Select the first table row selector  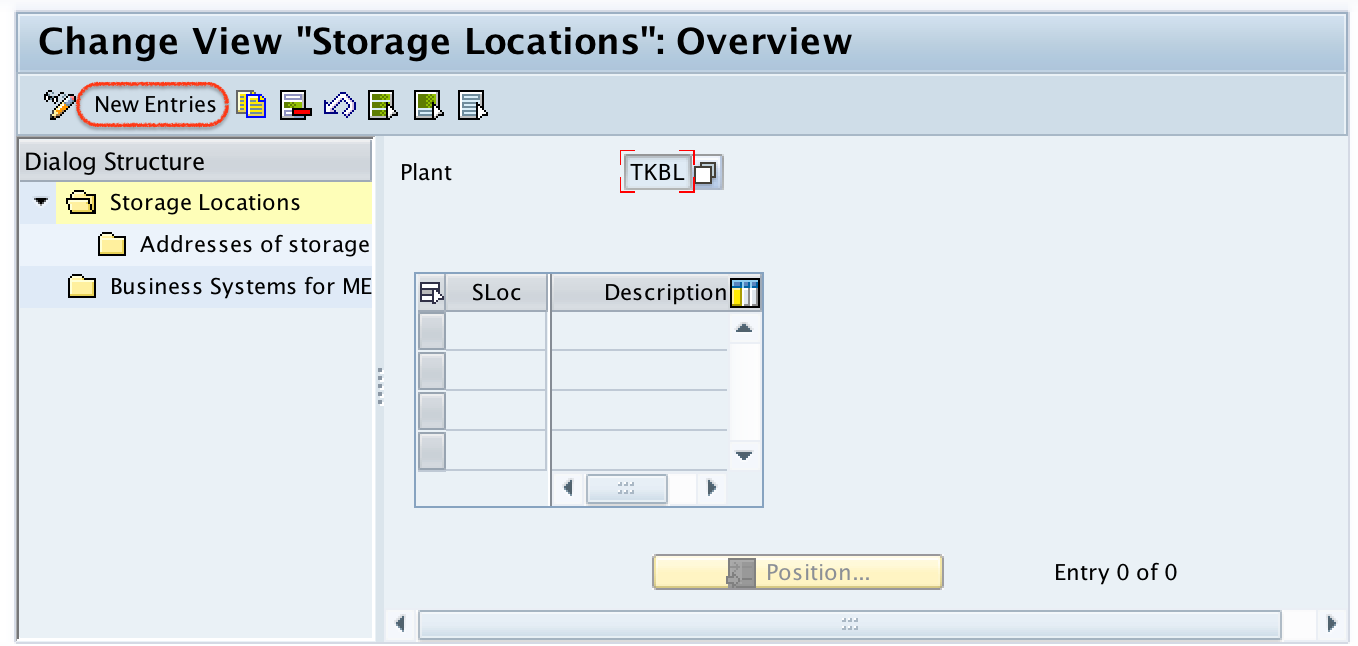pos(431,331)
